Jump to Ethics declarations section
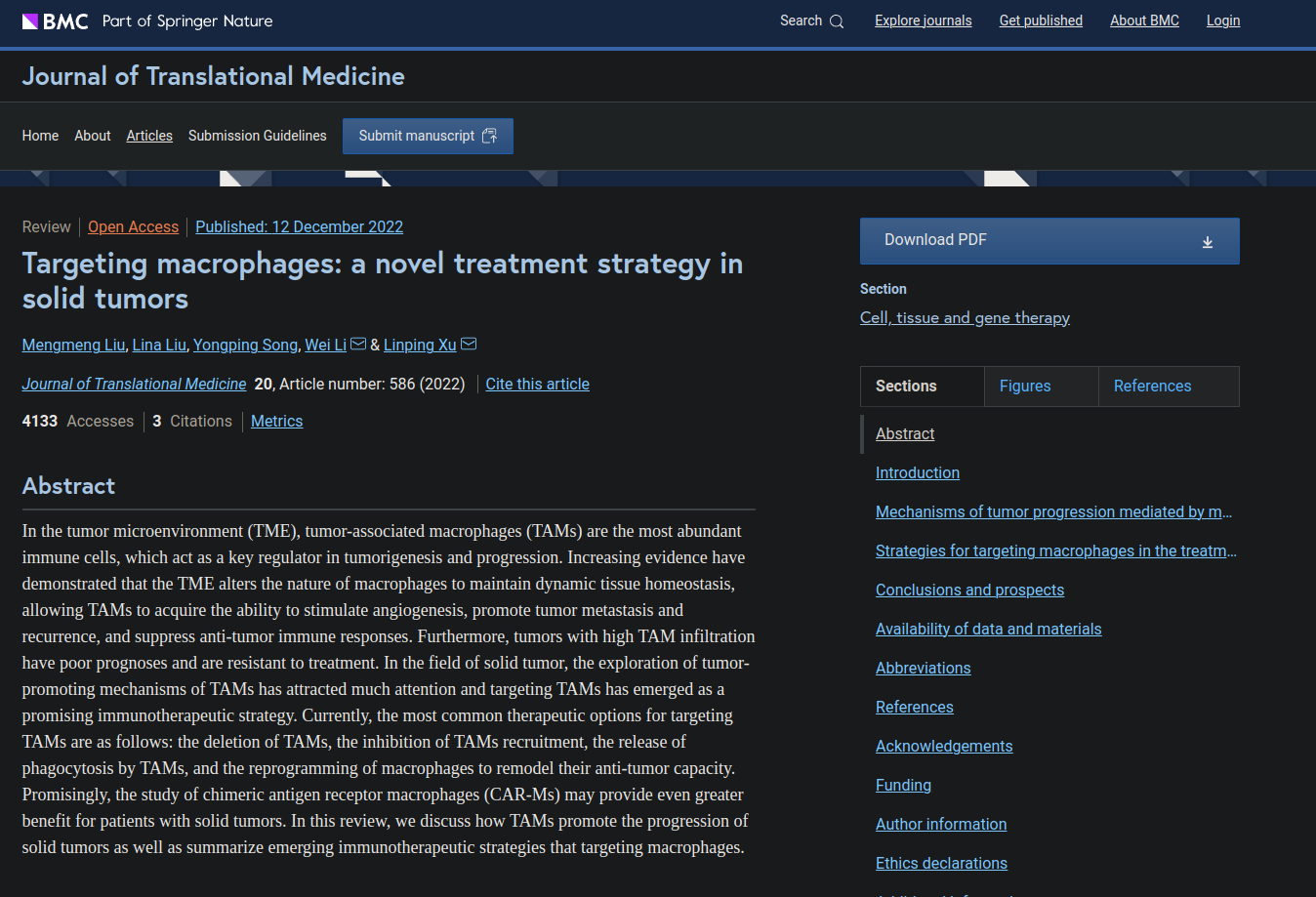 click(941, 863)
